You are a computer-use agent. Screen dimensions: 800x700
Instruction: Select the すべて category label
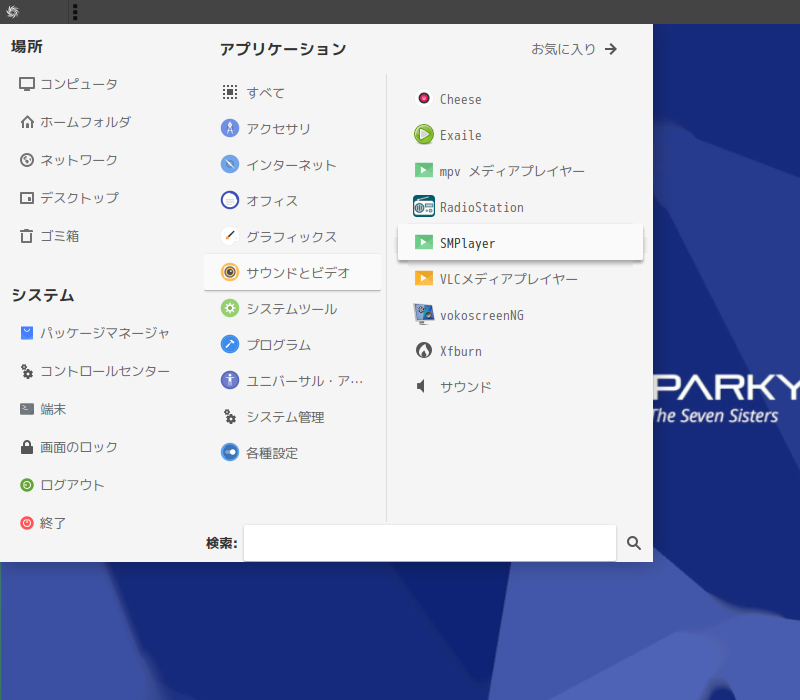click(x=265, y=93)
